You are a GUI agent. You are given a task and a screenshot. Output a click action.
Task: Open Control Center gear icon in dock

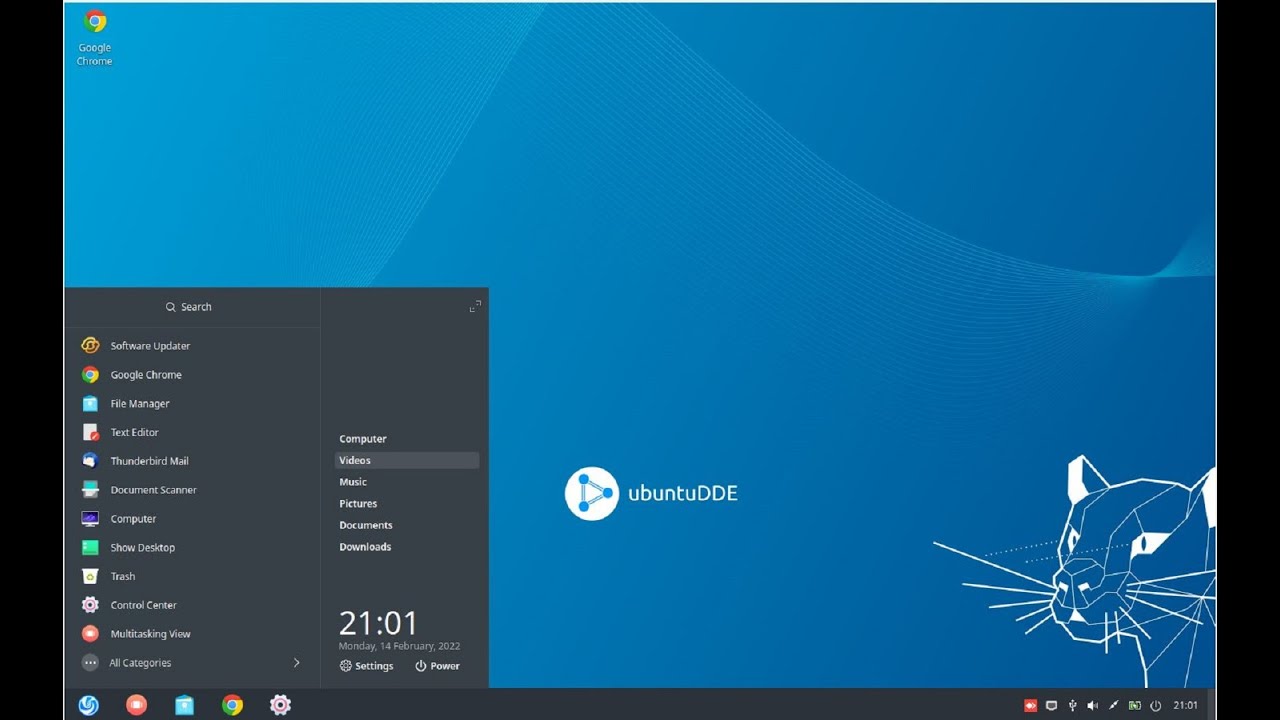click(280, 705)
